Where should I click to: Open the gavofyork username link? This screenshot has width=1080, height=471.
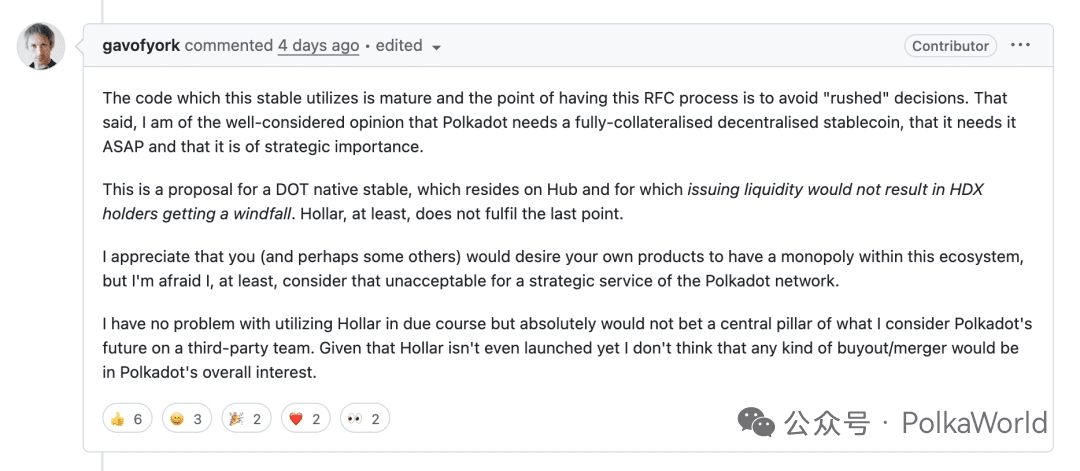[x=141, y=45]
